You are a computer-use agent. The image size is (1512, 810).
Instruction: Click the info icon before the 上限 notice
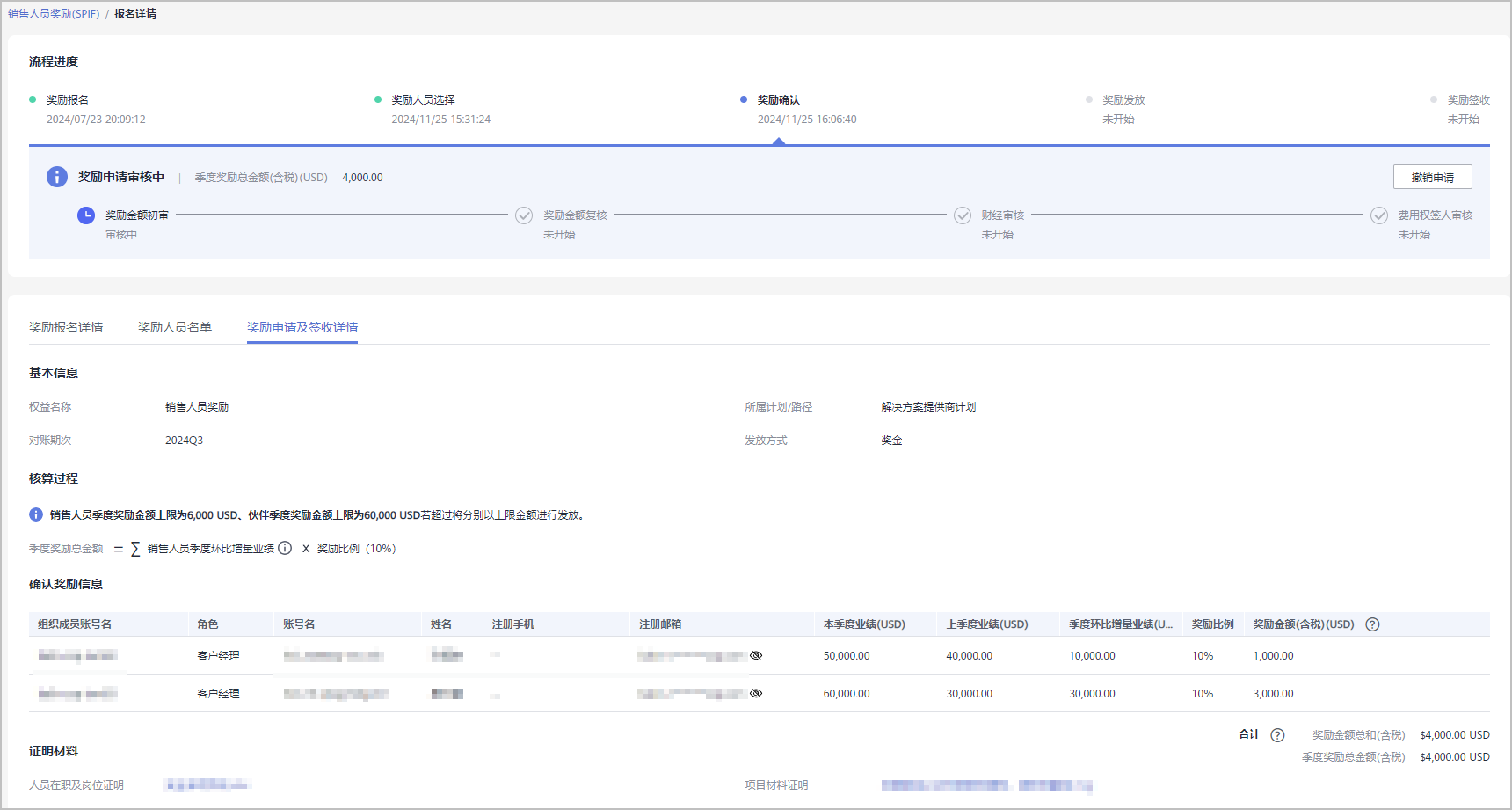(x=36, y=514)
